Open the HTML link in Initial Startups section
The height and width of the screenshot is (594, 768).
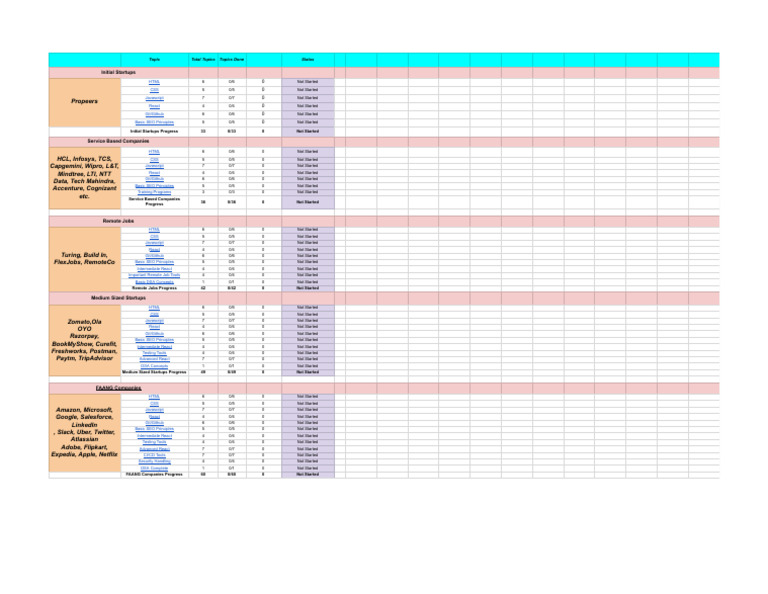point(154,82)
